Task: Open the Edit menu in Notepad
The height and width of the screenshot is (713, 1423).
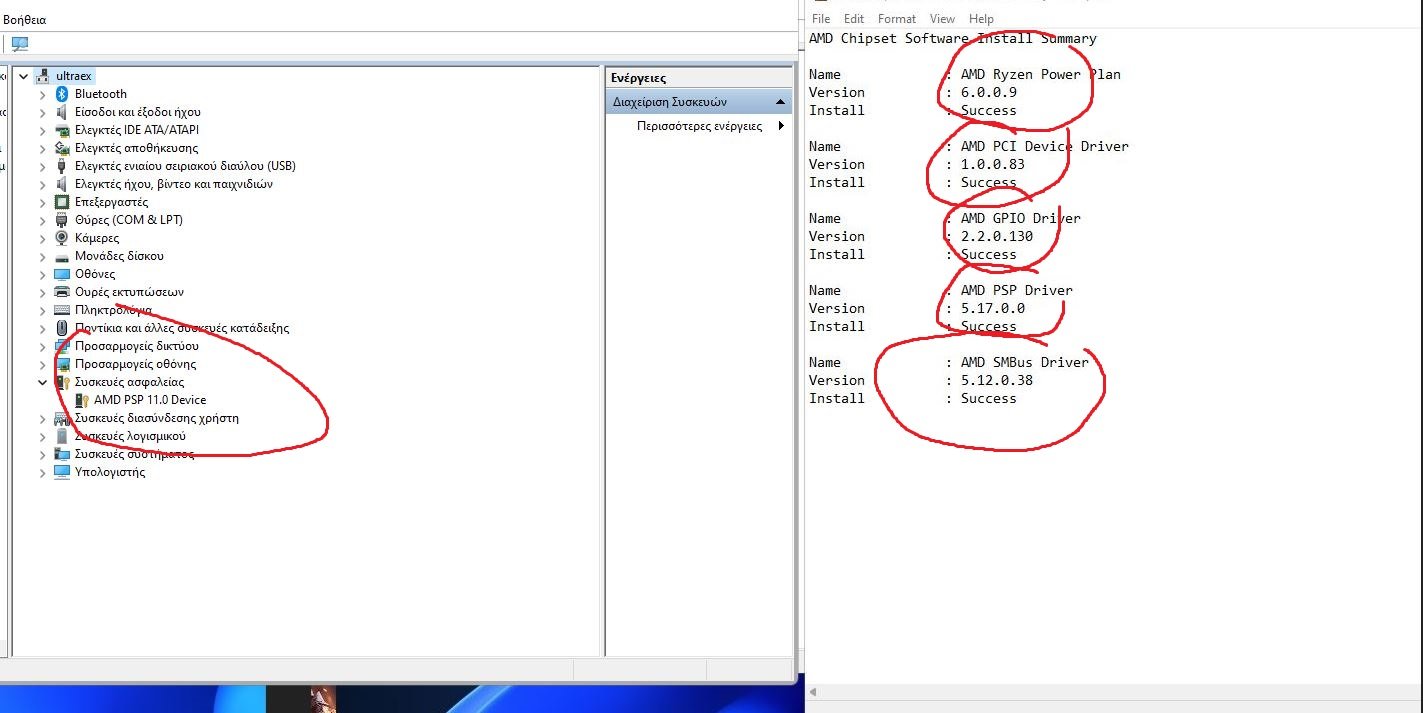Action: [x=854, y=19]
